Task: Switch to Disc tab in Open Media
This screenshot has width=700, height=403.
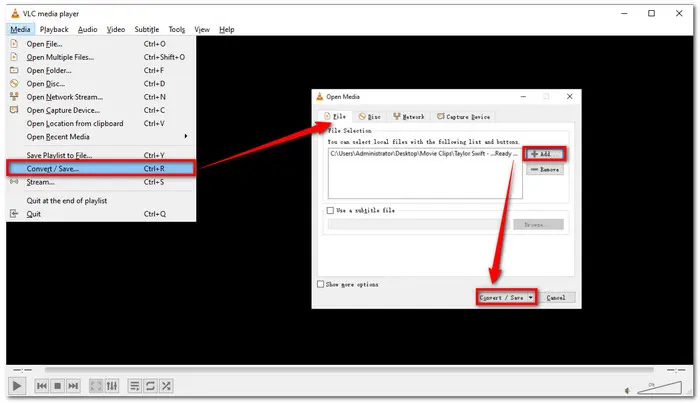Action: pyautogui.click(x=370, y=117)
